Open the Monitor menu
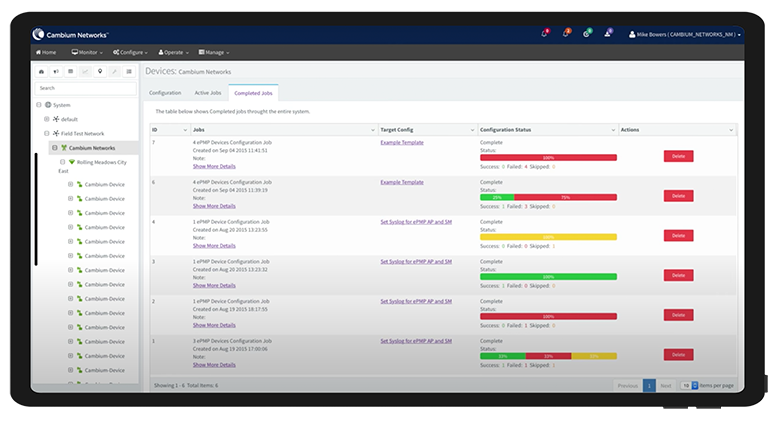777x432 pixels. pyautogui.click(x=87, y=52)
